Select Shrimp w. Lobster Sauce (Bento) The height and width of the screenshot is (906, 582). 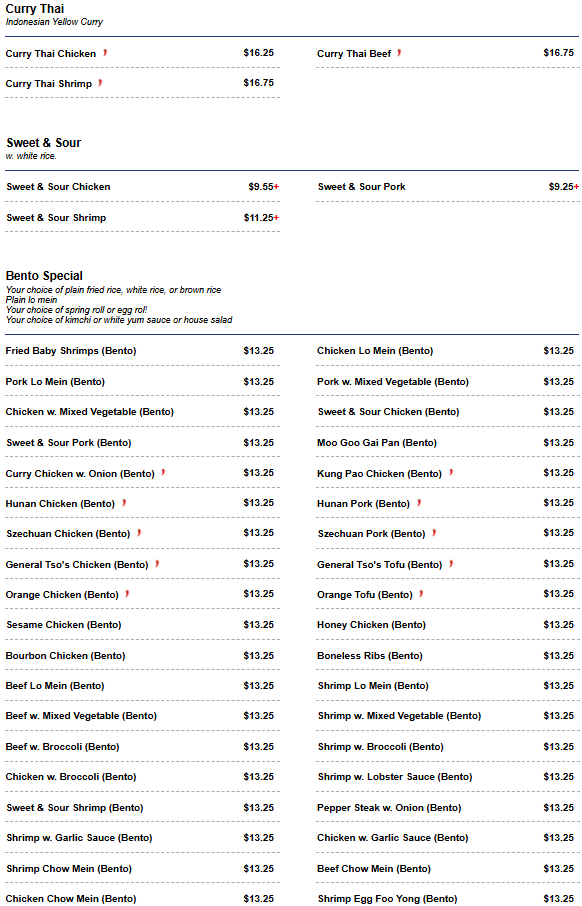coord(447,777)
